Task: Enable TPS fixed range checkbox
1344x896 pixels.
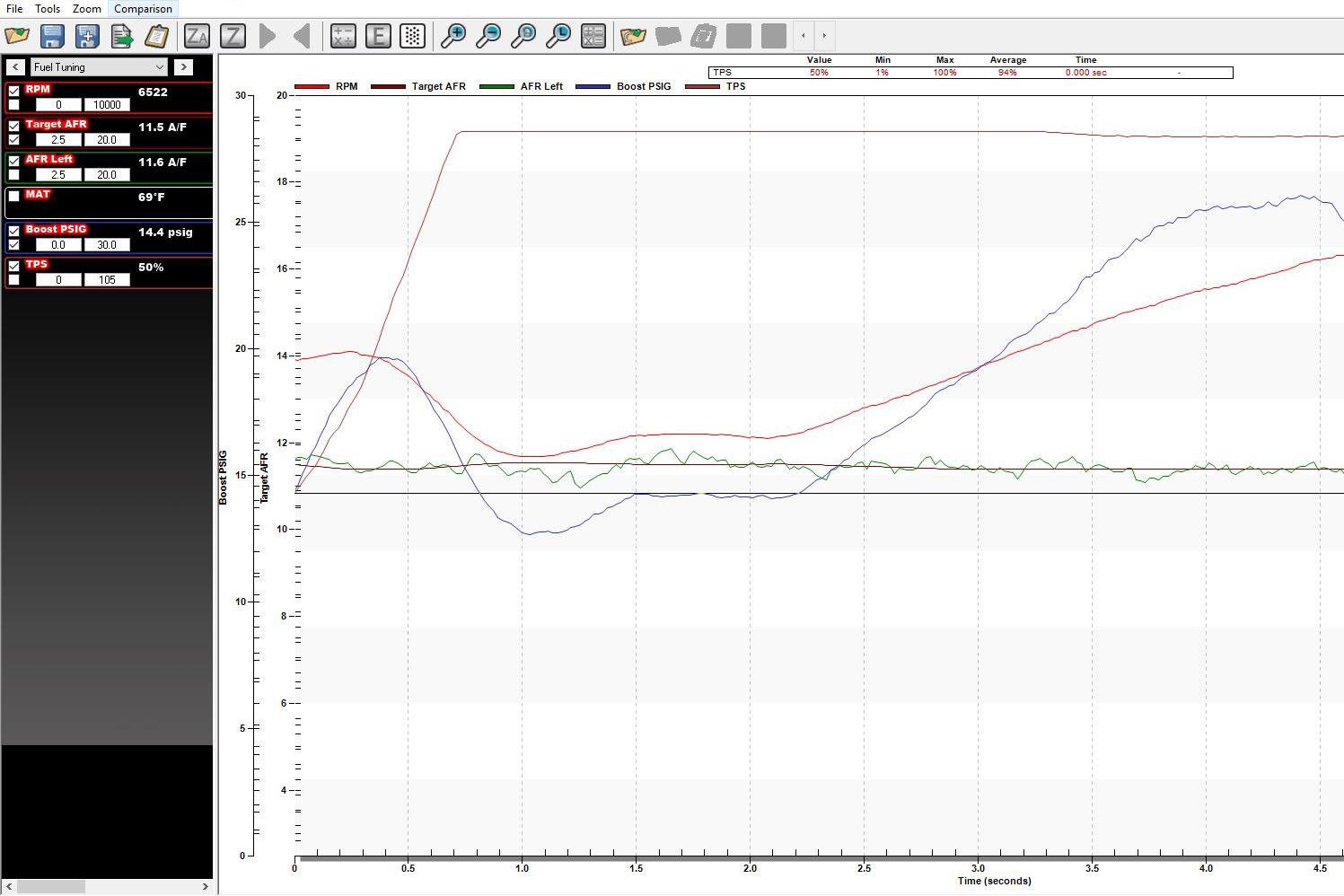Action: pyautogui.click(x=13, y=280)
